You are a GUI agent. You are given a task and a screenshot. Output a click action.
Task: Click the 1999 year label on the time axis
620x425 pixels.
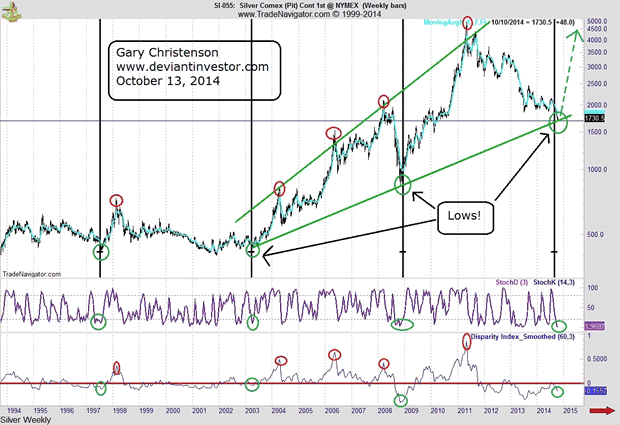(x=146, y=411)
